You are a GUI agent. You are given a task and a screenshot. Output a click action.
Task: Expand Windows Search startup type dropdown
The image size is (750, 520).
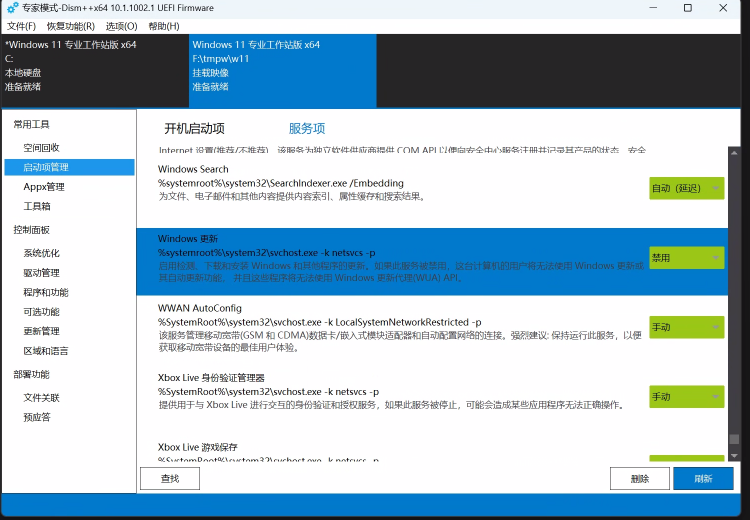(686, 188)
